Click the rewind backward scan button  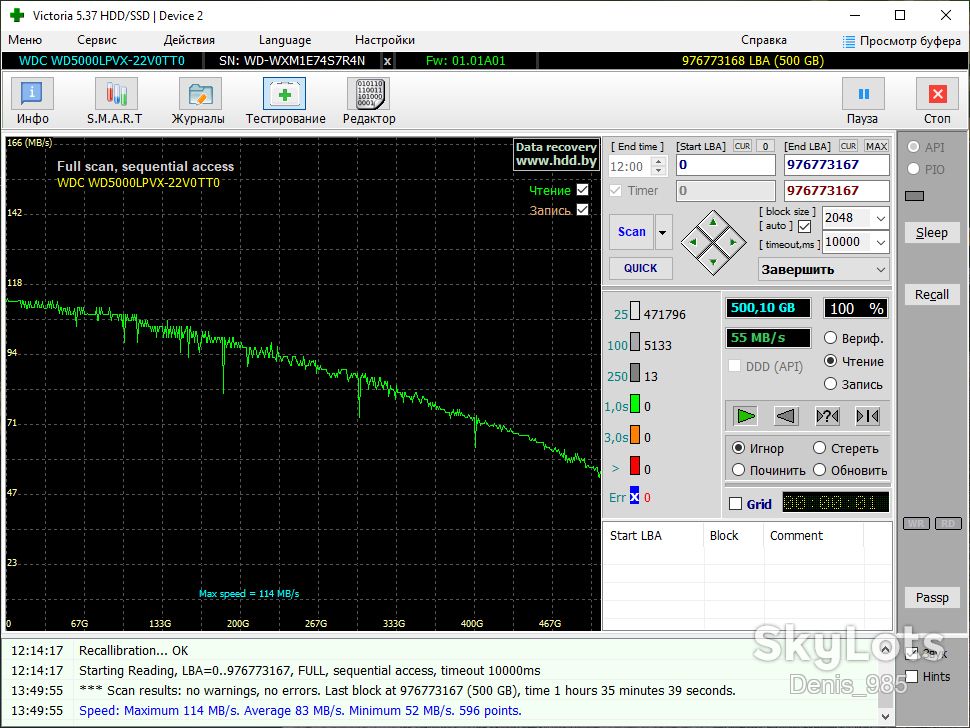[x=786, y=416]
